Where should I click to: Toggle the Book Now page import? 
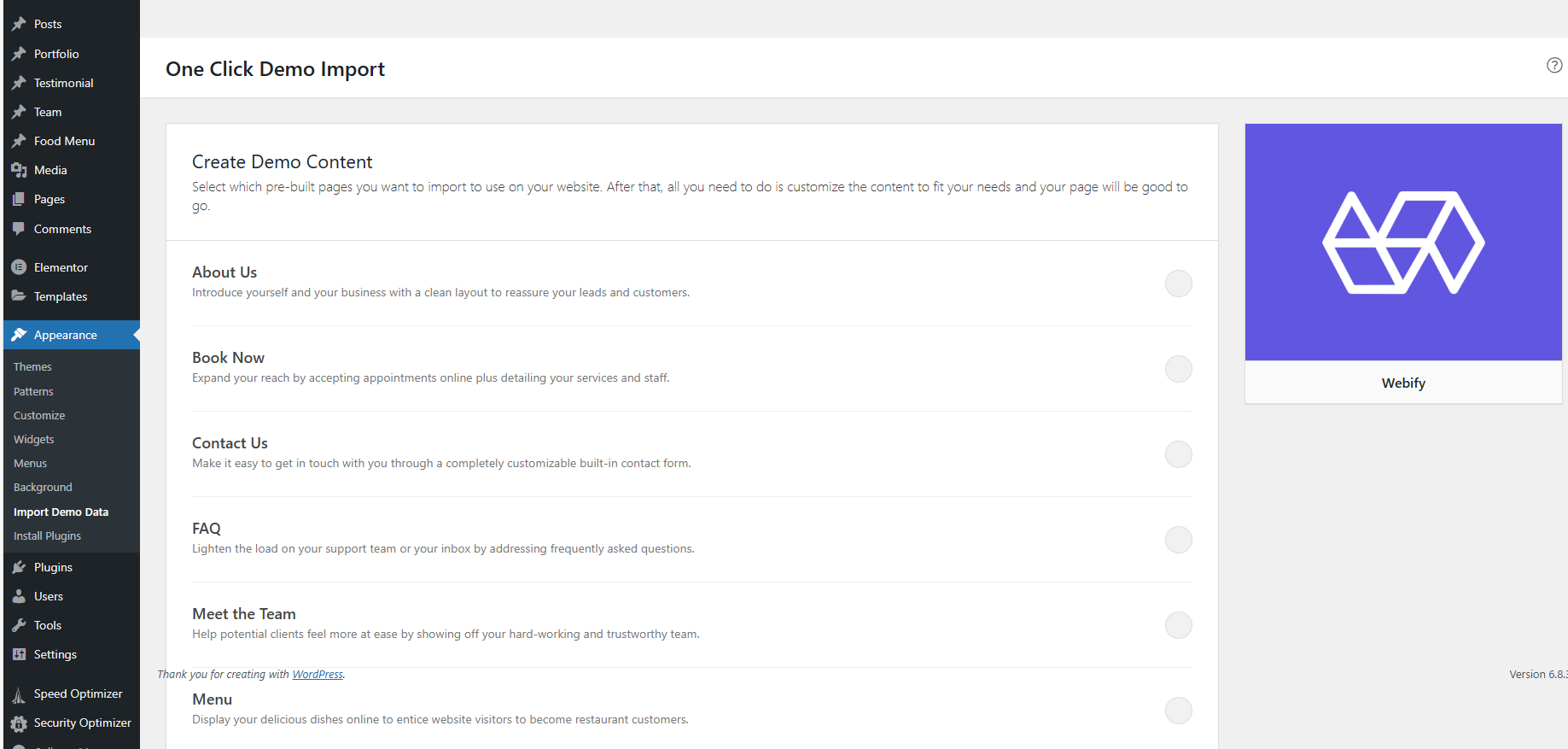click(x=1179, y=369)
